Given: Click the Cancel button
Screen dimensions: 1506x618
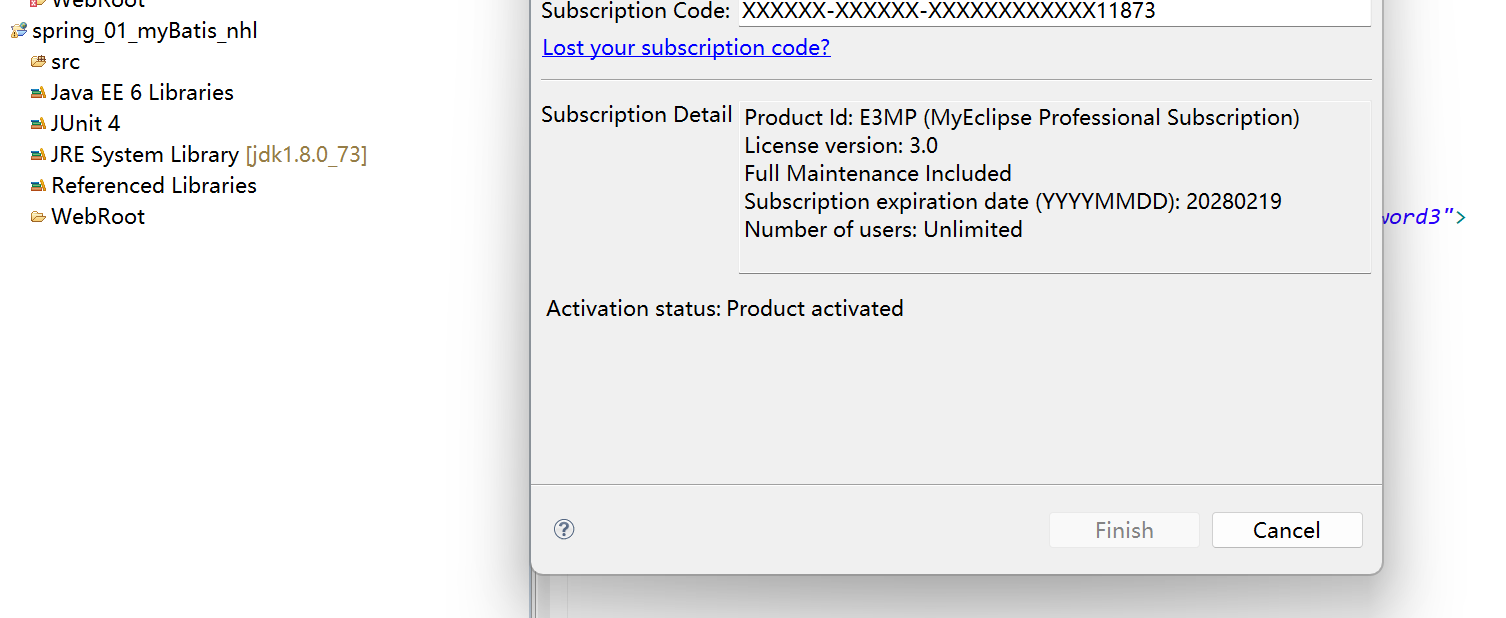Looking at the screenshot, I should pyautogui.click(x=1287, y=530).
